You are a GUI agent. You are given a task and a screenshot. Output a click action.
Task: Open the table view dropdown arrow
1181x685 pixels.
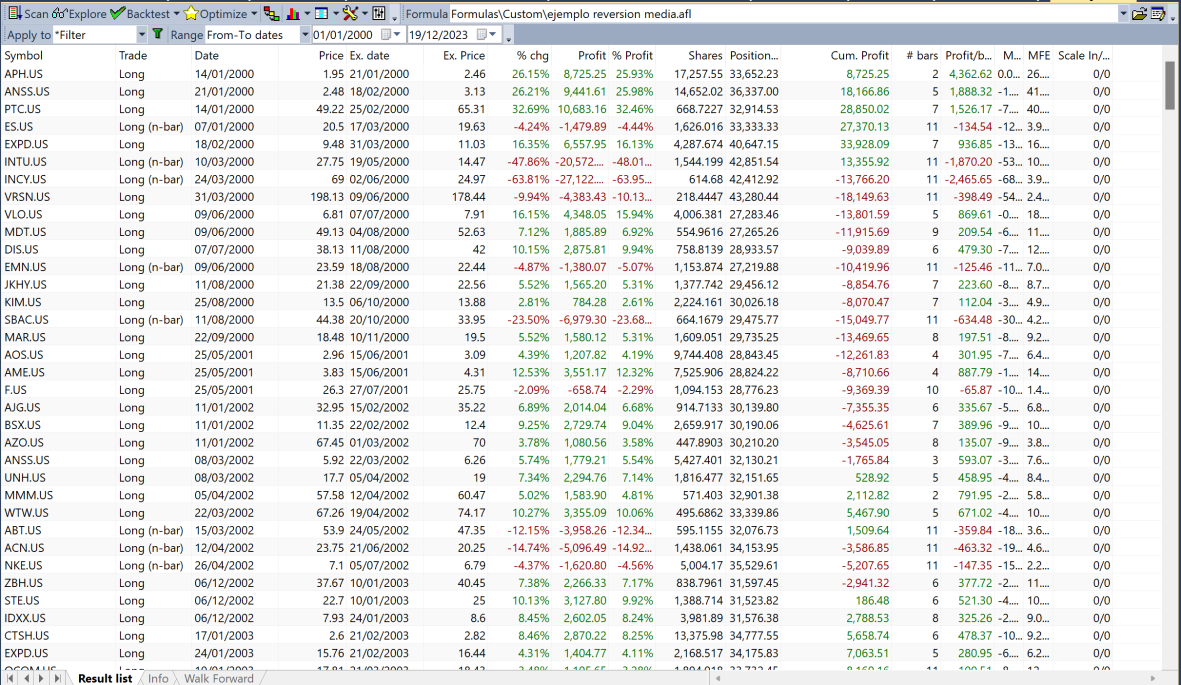[x=336, y=14]
